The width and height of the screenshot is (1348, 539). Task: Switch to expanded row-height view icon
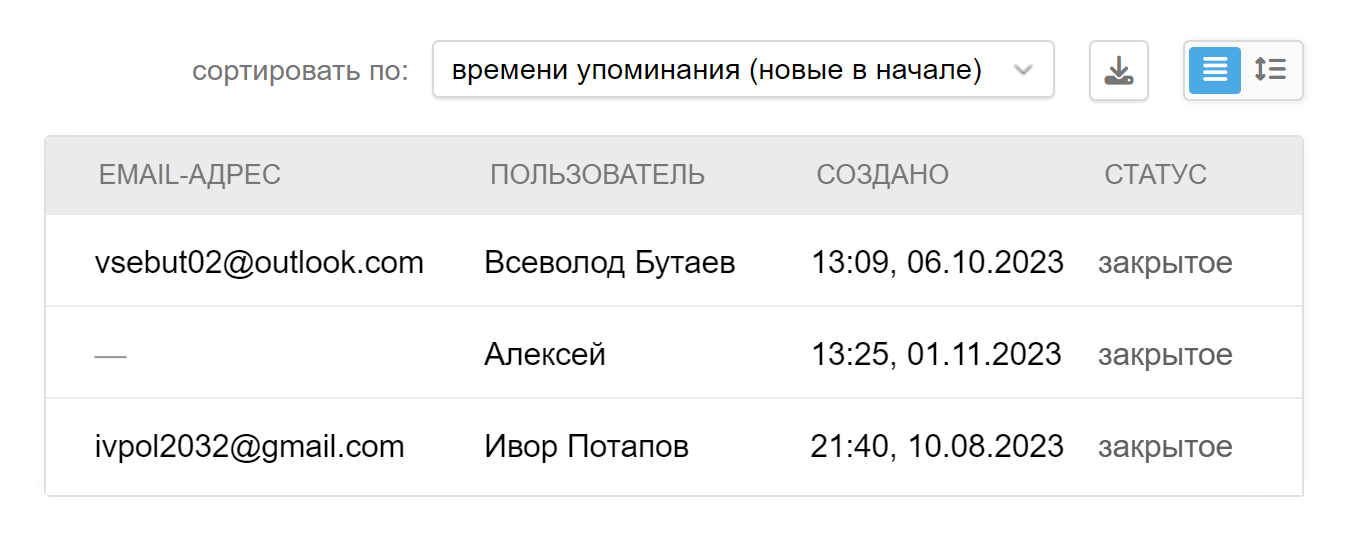point(1271,70)
